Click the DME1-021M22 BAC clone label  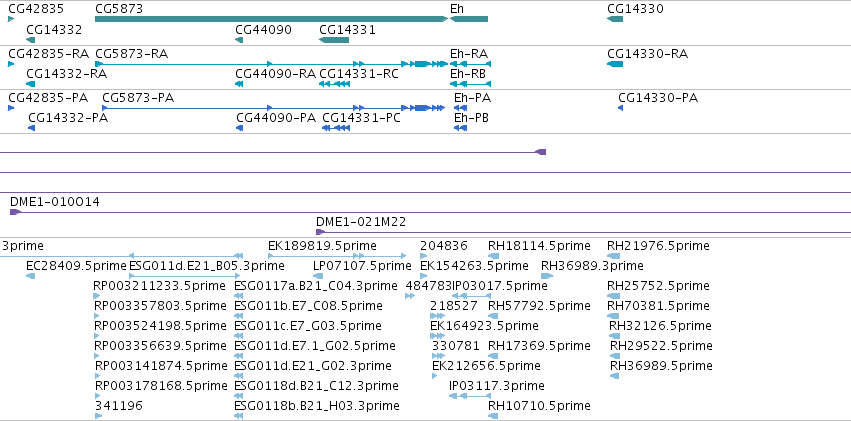pyautogui.click(x=361, y=222)
